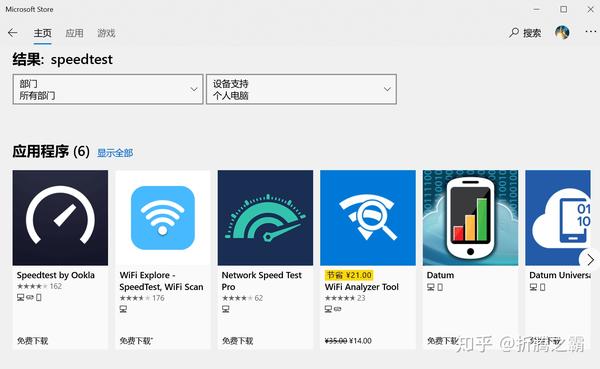Click 免费下载 under Network Speed Test Pro
The image size is (600, 369).
pos(238,341)
